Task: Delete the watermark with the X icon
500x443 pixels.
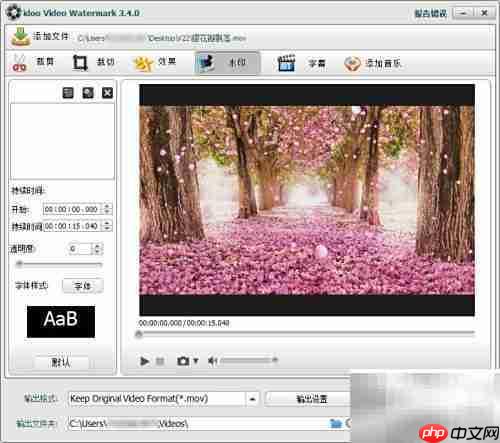Action: tap(107, 93)
